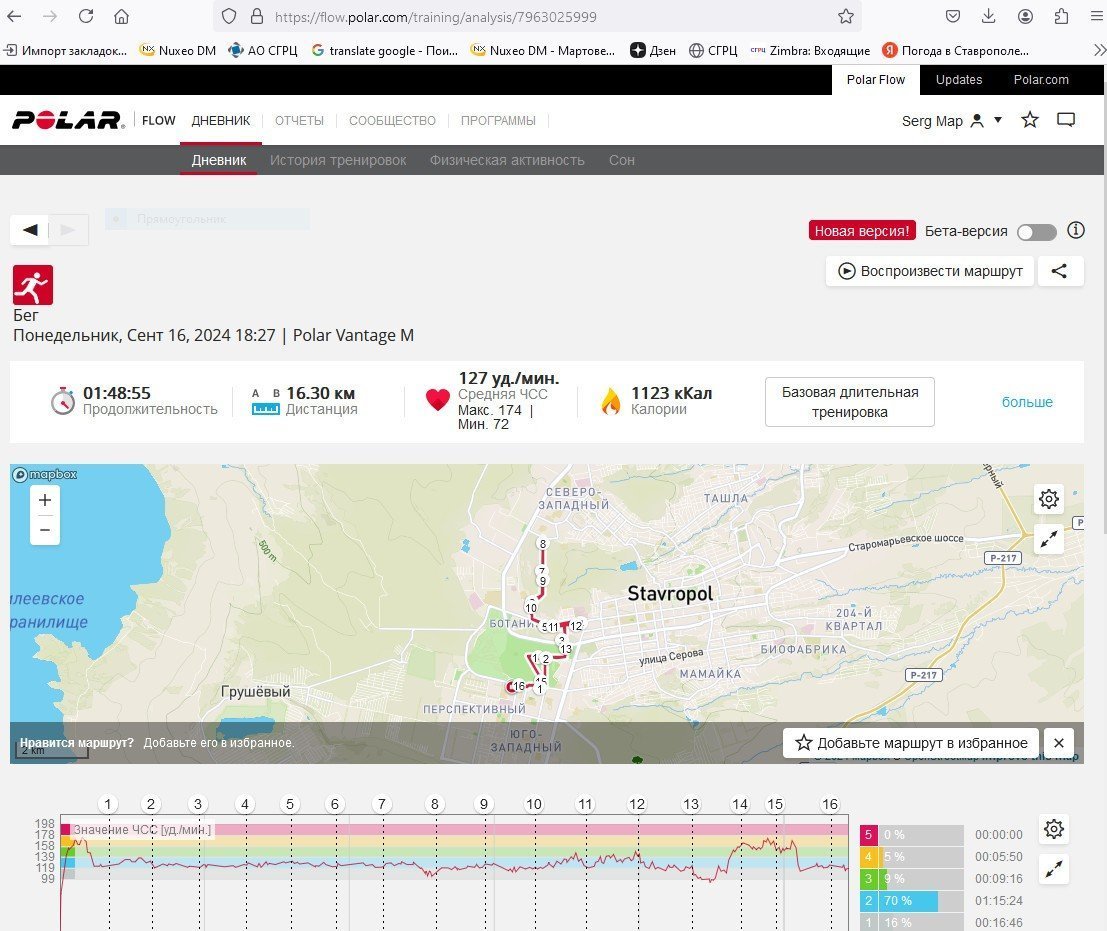Select lap marker 13 on the graph
Image resolution: width=1107 pixels, height=931 pixels.
pos(690,804)
